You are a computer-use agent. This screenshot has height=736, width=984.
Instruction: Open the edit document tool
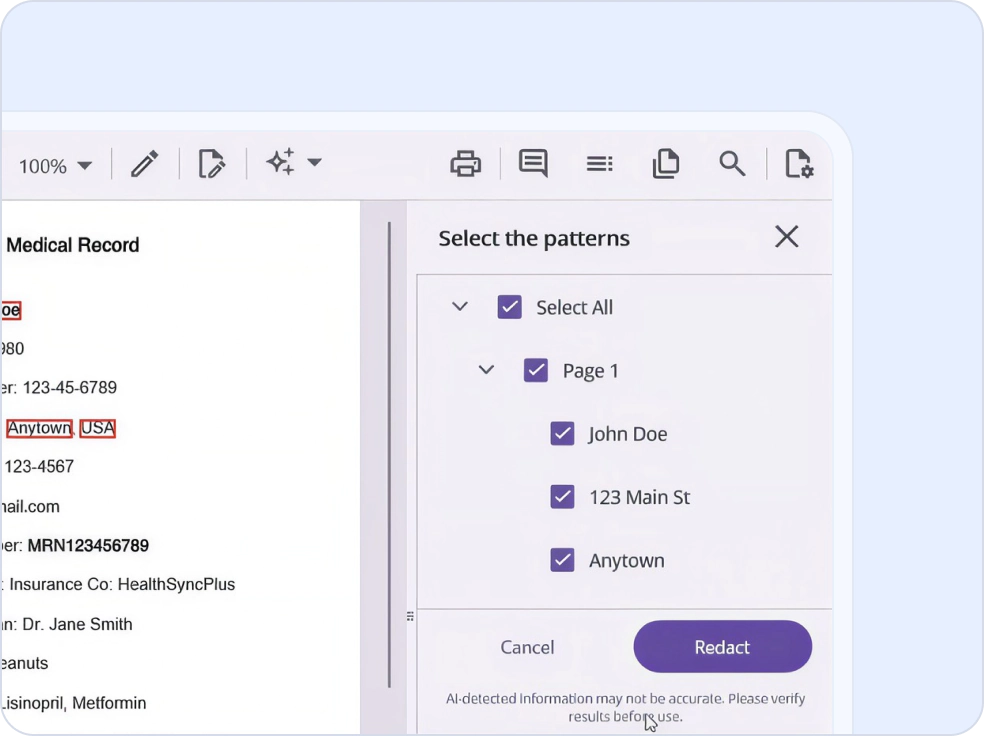pyautogui.click(x=211, y=164)
